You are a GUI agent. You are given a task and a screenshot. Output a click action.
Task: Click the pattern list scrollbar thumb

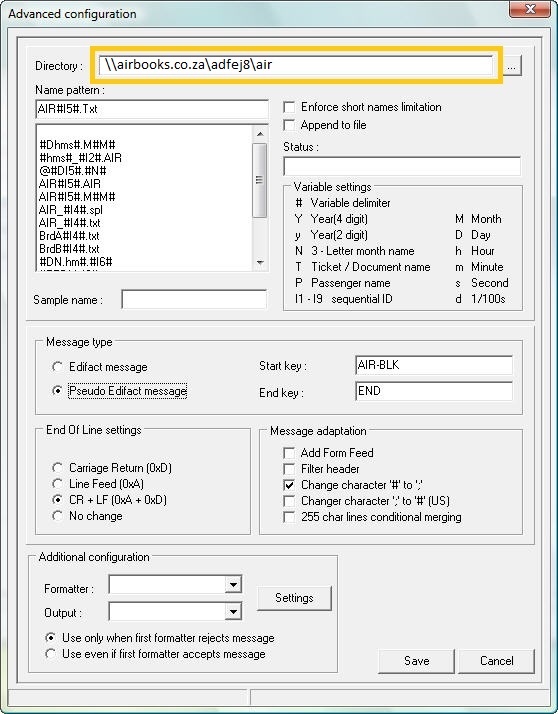(260, 180)
